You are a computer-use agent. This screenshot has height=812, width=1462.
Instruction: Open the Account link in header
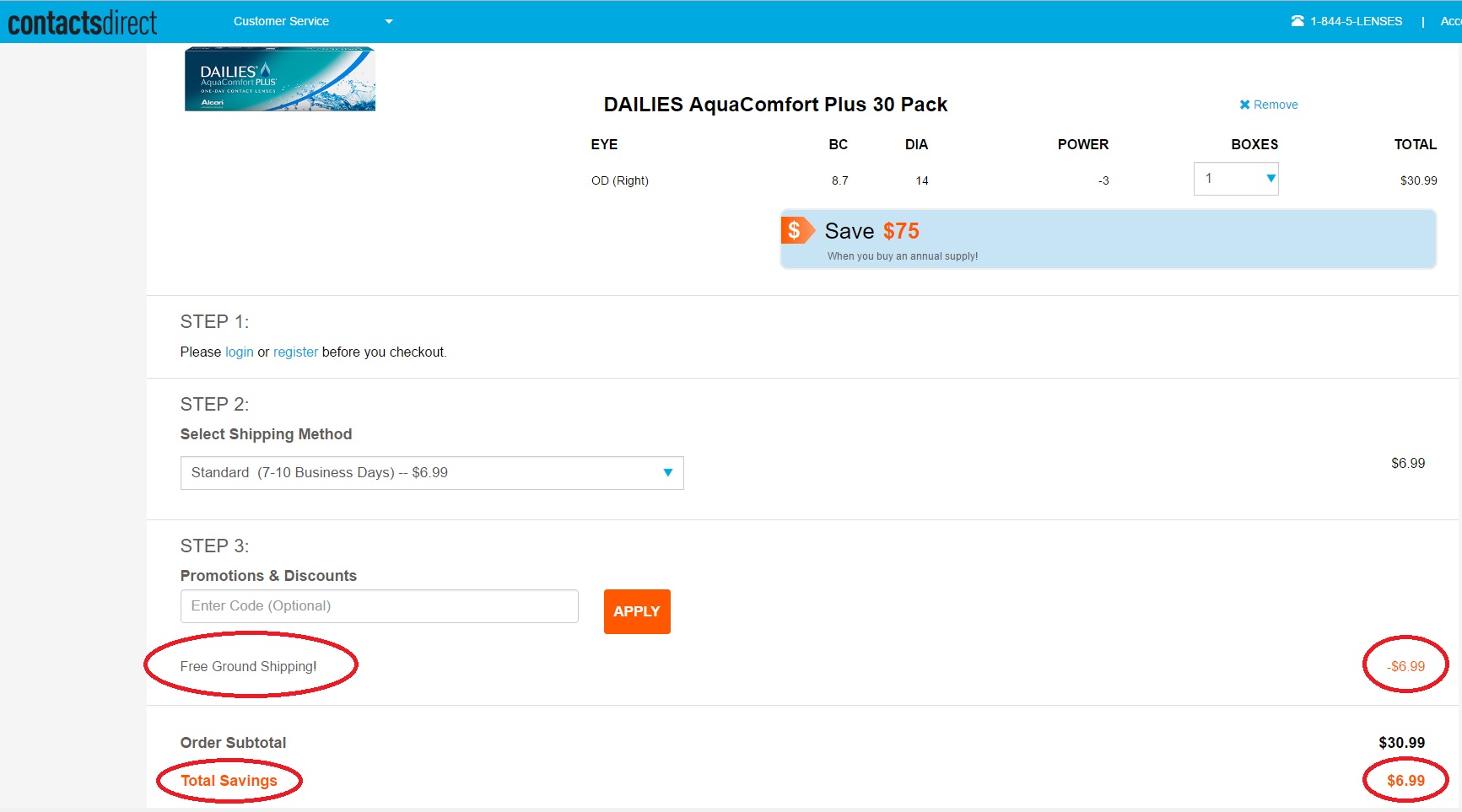(x=1451, y=21)
